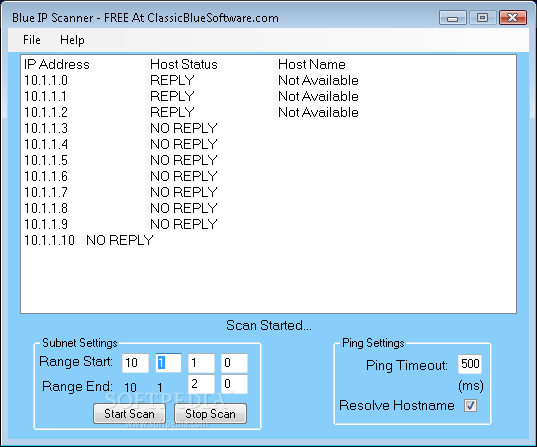Select the 10.1.1.3 IP address entry
This screenshot has width=537, height=447.
(x=46, y=128)
